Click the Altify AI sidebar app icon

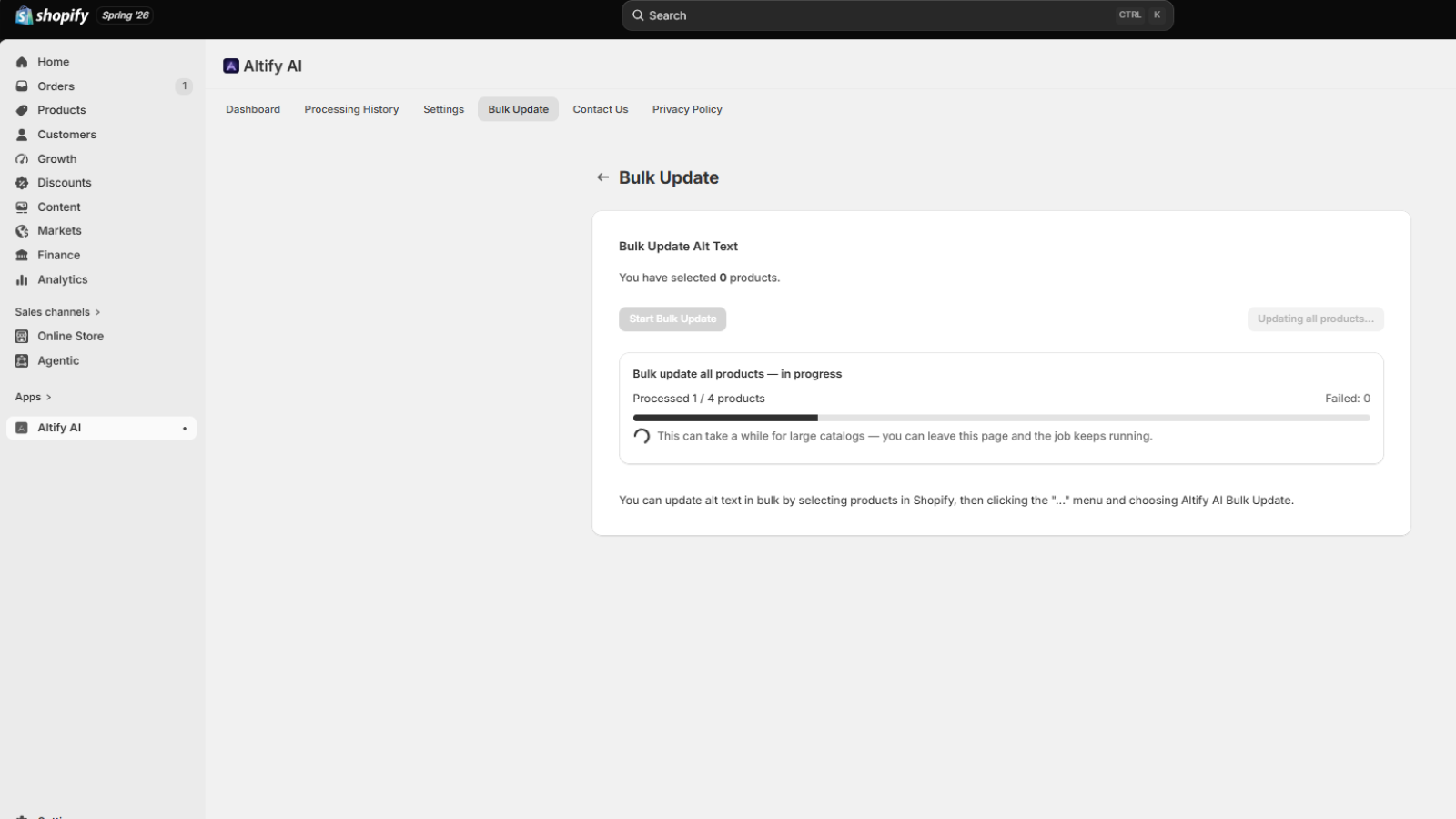click(x=22, y=428)
